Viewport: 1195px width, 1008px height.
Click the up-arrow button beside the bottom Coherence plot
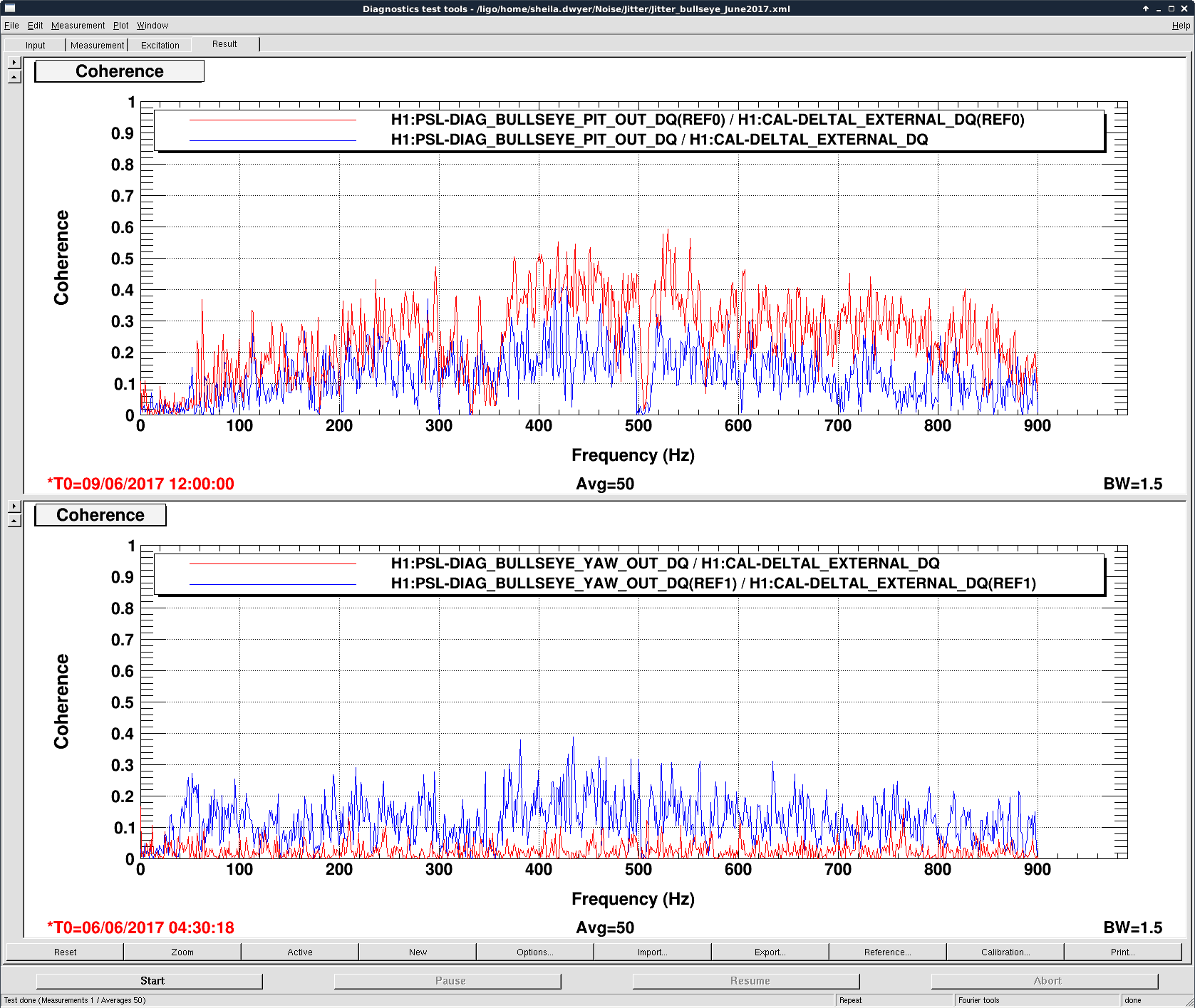click(x=14, y=521)
